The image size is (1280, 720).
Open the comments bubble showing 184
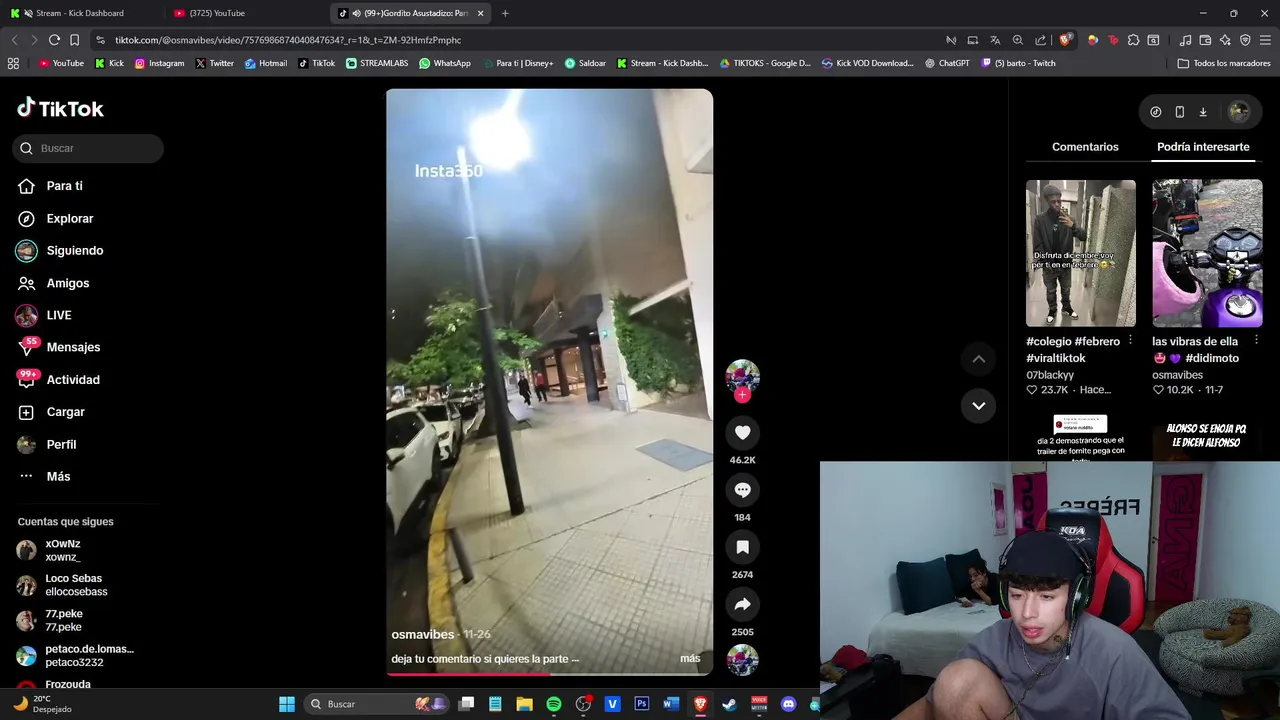[742, 490]
